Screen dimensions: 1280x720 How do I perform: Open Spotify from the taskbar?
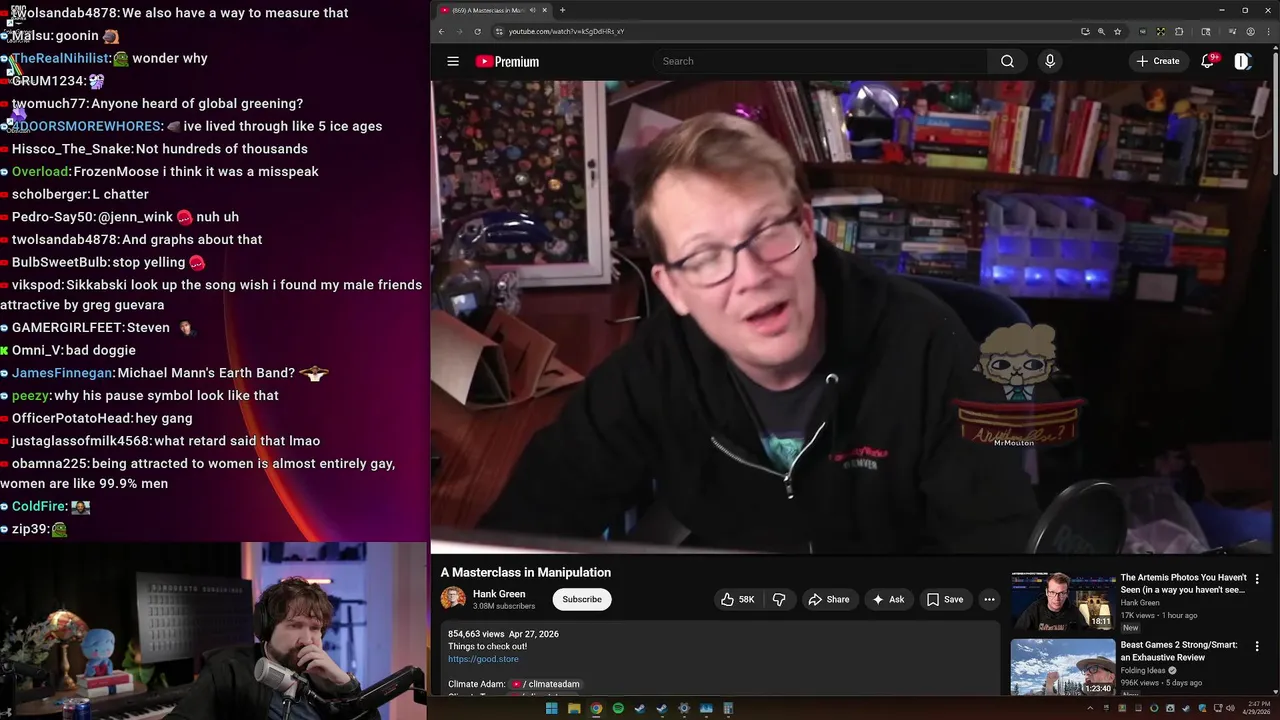pyautogui.click(x=618, y=709)
